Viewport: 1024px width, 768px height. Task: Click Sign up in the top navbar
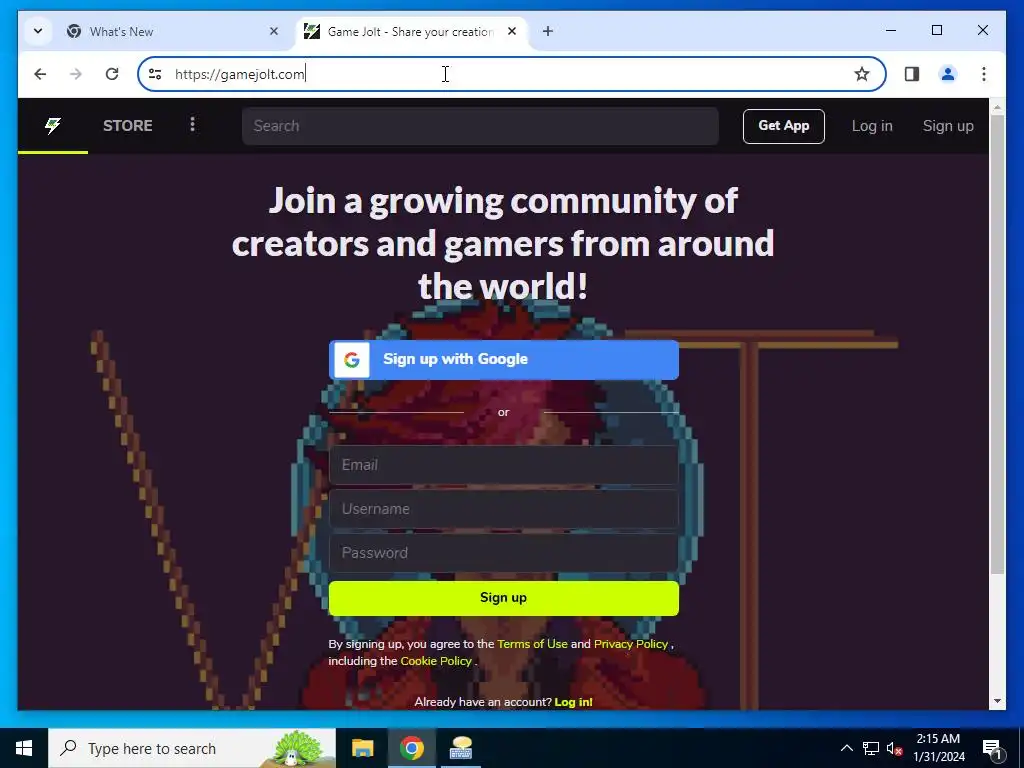coord(948,126)
